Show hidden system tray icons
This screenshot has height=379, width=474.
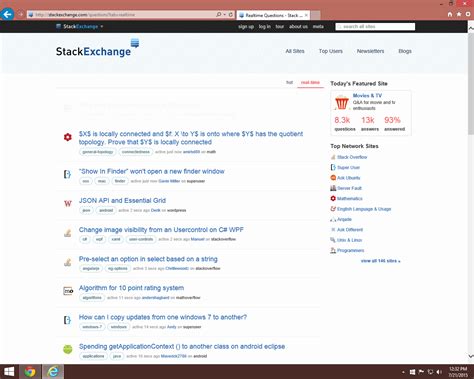point(403,372)
